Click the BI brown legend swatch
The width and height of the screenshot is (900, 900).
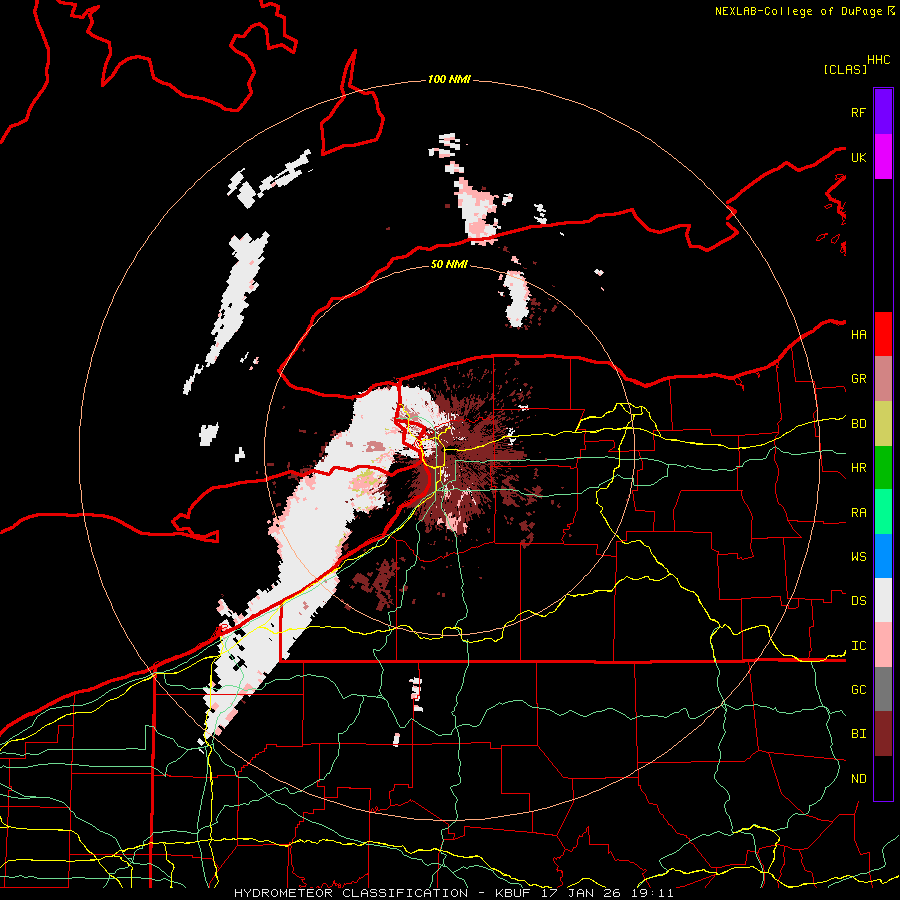click(883, 734)
